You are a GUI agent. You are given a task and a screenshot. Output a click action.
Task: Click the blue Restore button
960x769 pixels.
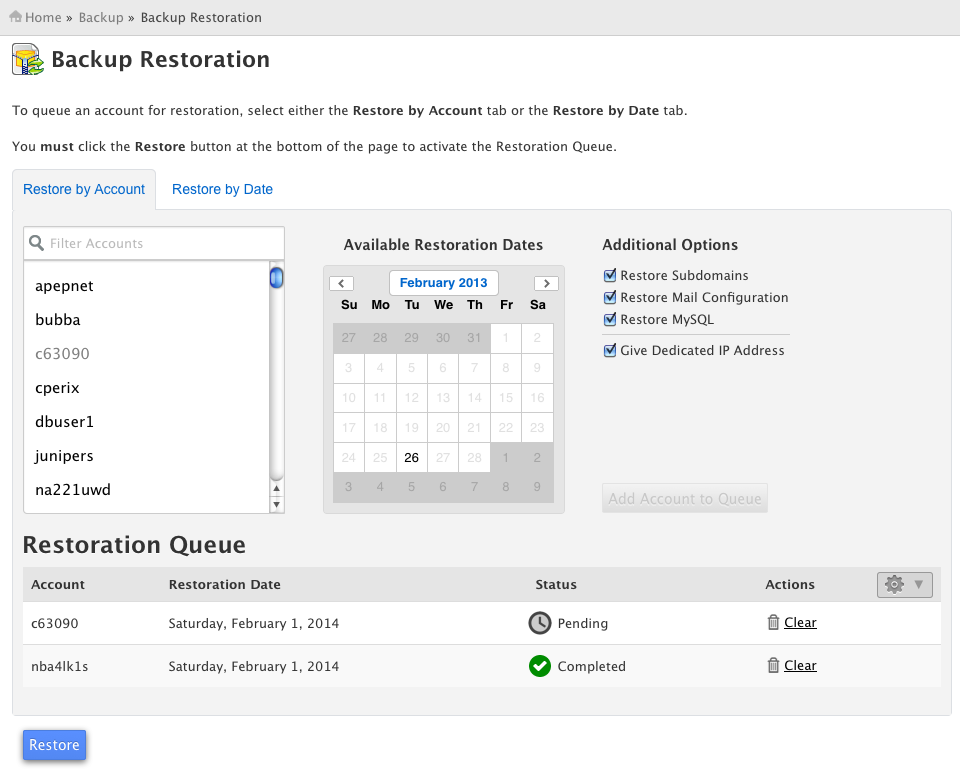[x=54, y=745]
